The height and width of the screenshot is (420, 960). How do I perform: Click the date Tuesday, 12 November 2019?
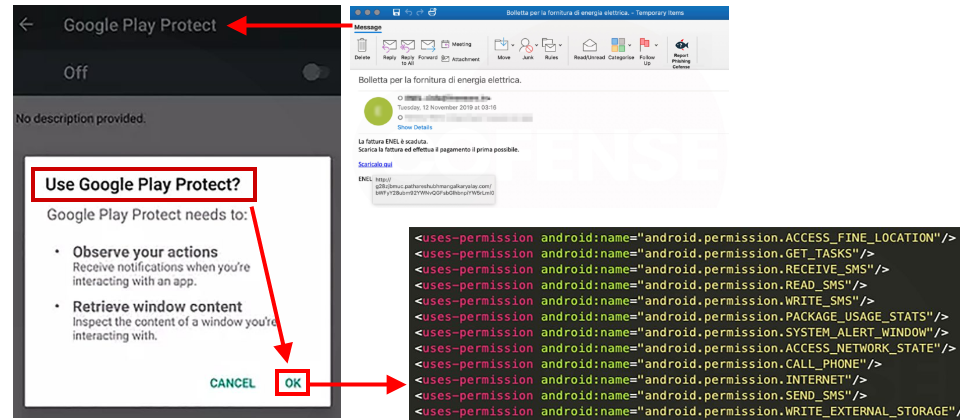tap(446, 107)
